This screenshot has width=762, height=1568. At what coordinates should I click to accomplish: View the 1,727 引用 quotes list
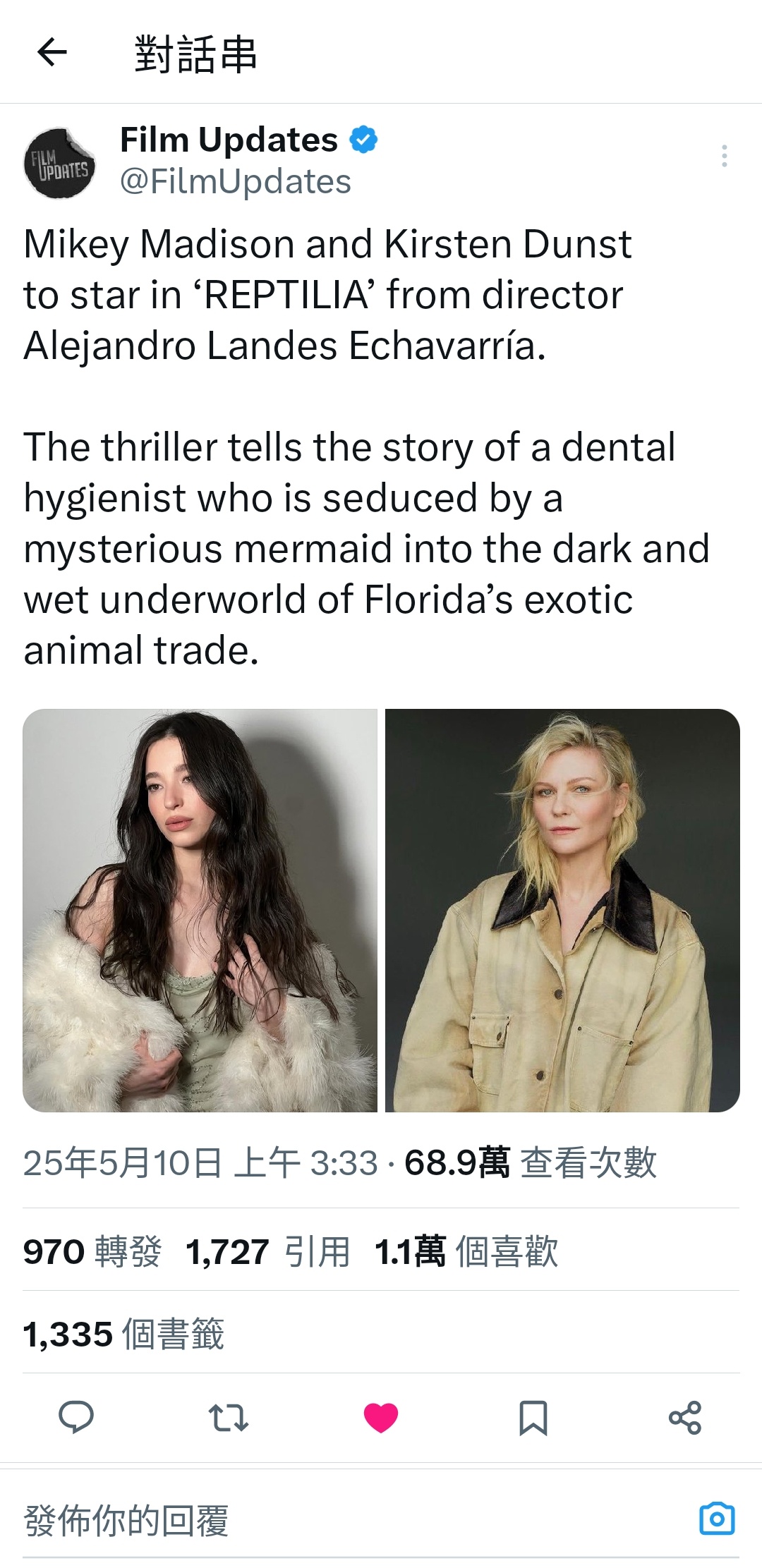click(x=268, y=1251)
